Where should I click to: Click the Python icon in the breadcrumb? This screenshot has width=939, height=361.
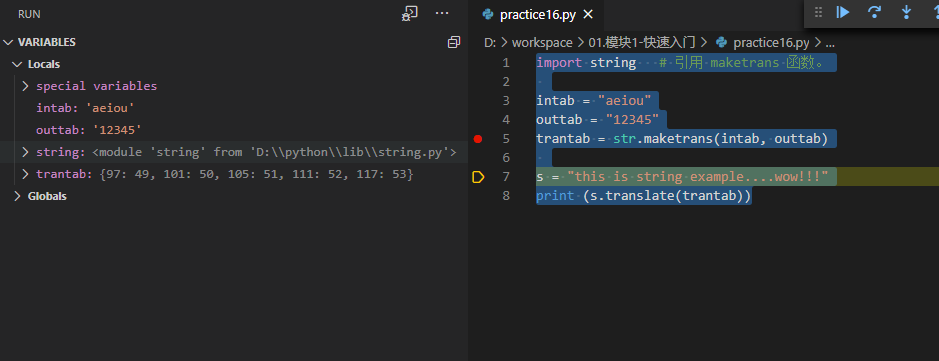(722, 43)
